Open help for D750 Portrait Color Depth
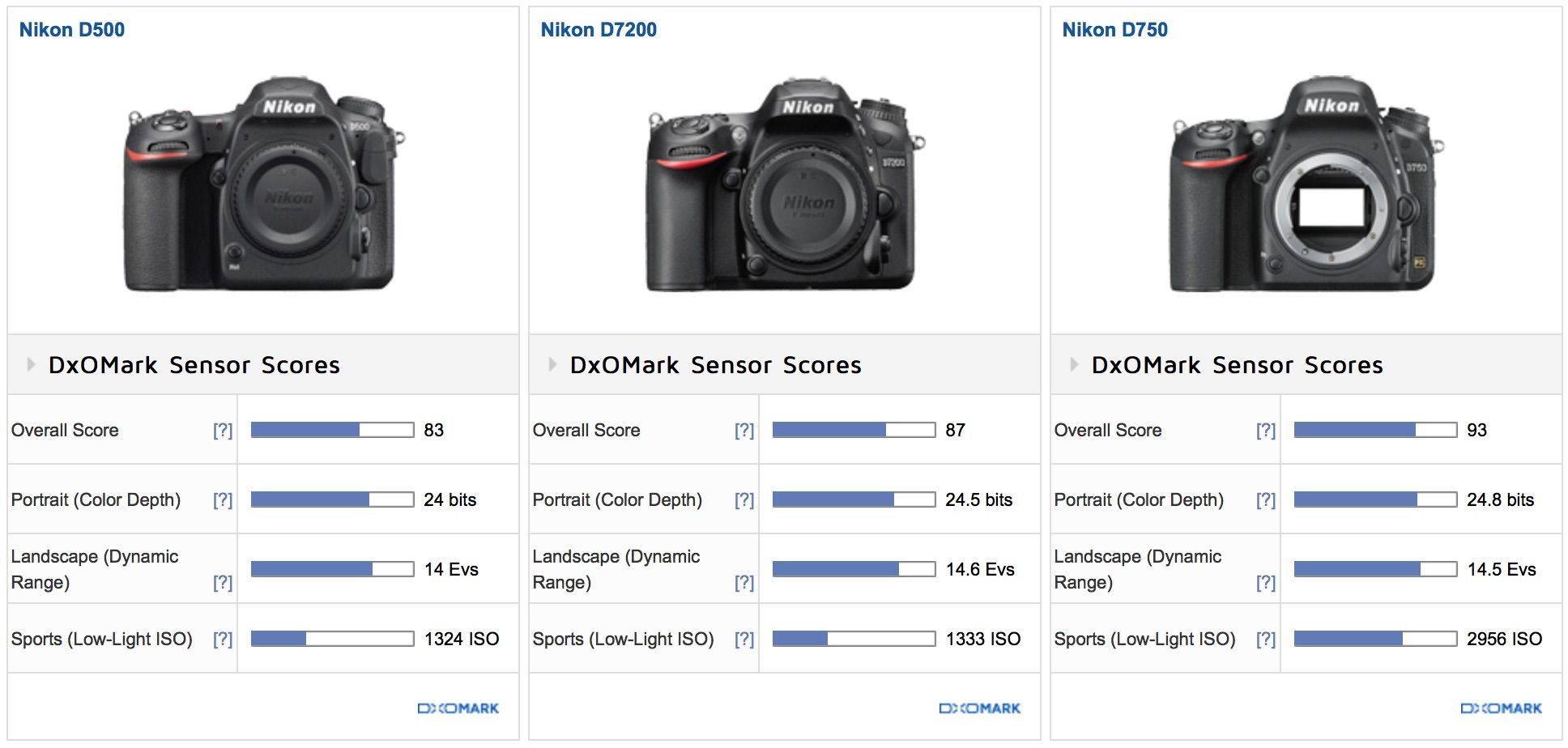This screenshot has width=1568, height=748. pyautogui.click(x=1266, y=500)
